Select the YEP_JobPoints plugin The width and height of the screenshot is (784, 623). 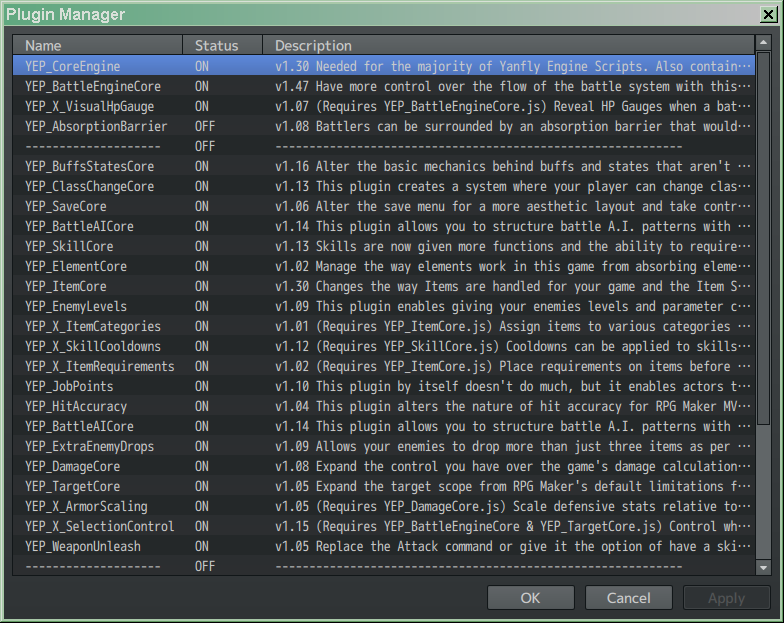[x=384, y=386]
